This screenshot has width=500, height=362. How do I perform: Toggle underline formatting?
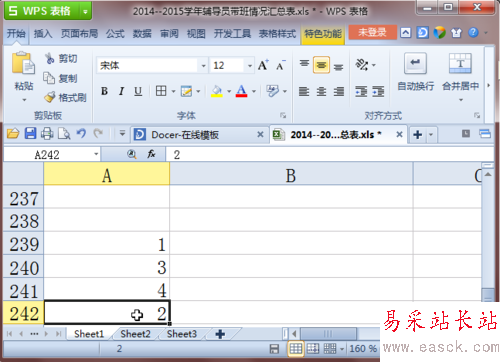[x=138, y=91]
